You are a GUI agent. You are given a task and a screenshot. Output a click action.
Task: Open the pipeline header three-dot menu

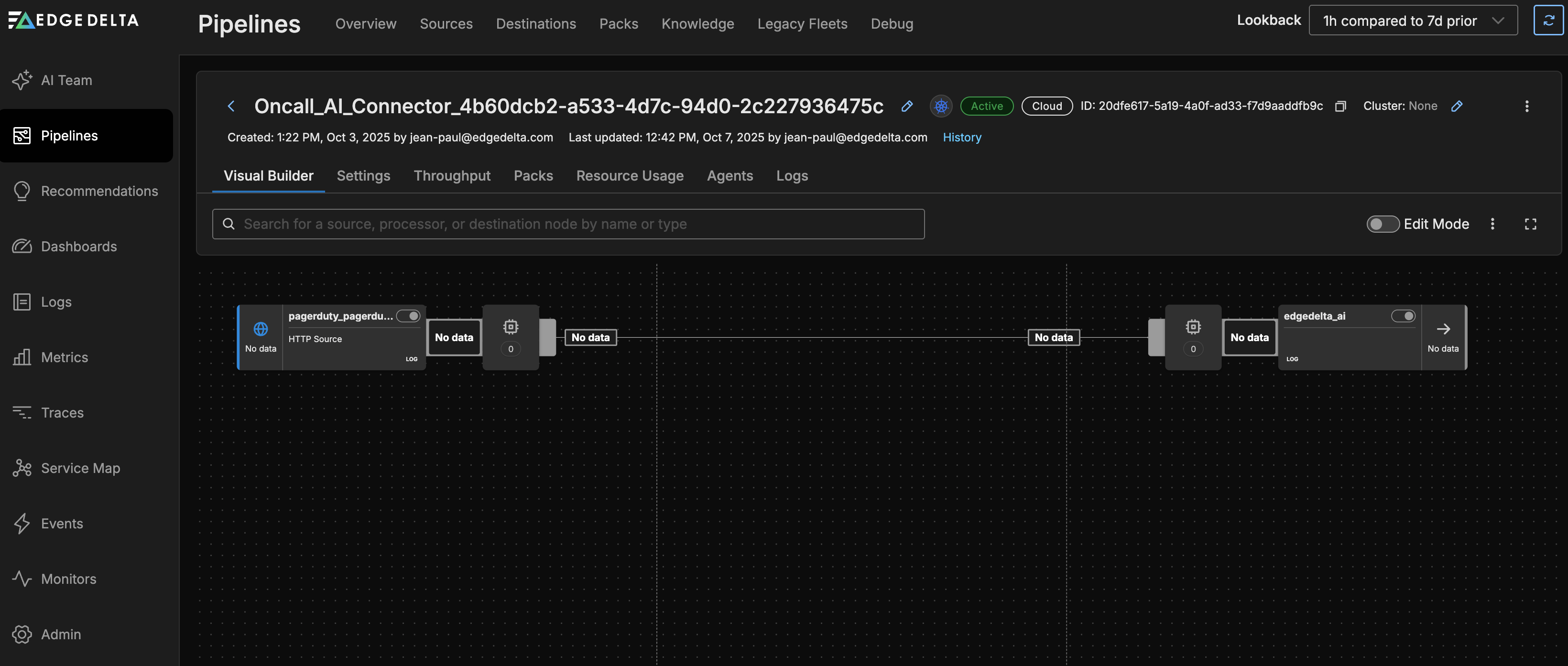[x=1526, y=107]
